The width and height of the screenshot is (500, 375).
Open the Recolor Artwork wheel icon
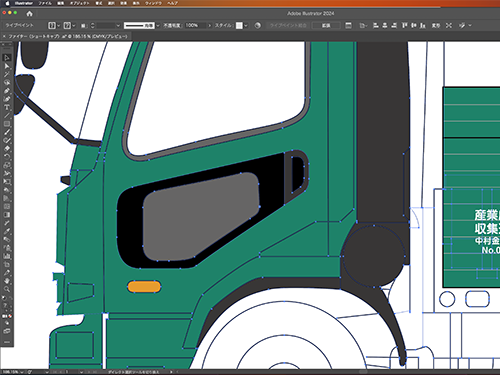pyautogui.click(x=258, y=25)
